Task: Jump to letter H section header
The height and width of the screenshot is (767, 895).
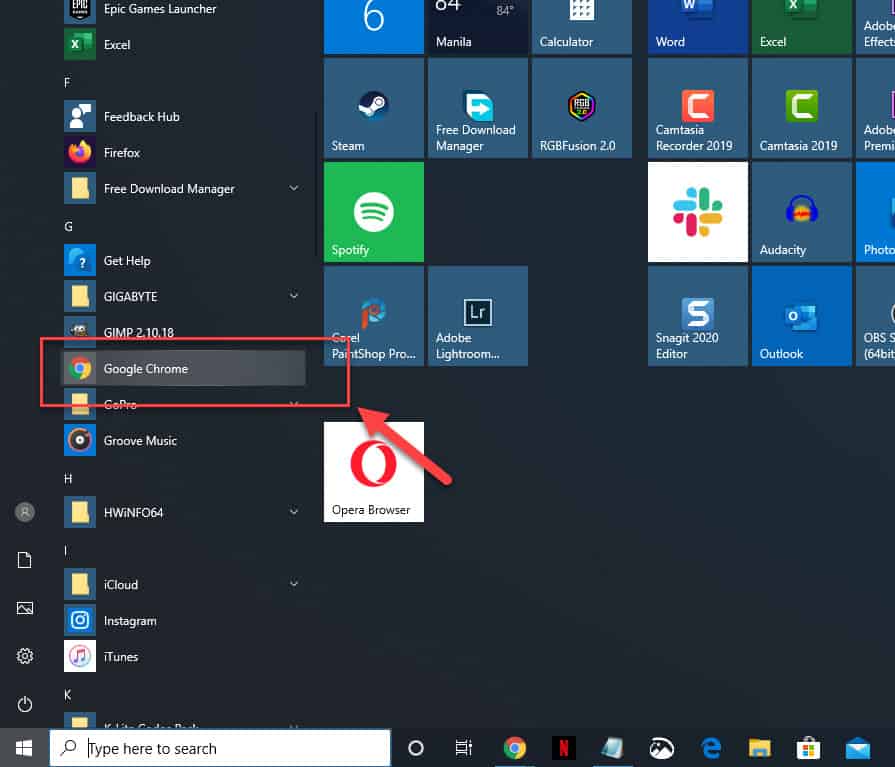Action: coord(68,479)
